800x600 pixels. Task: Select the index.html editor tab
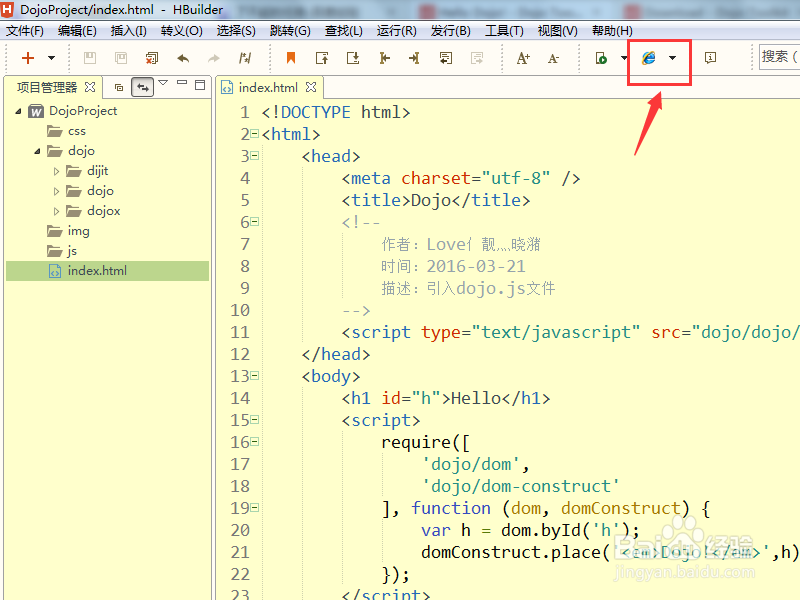coord(268,87)
